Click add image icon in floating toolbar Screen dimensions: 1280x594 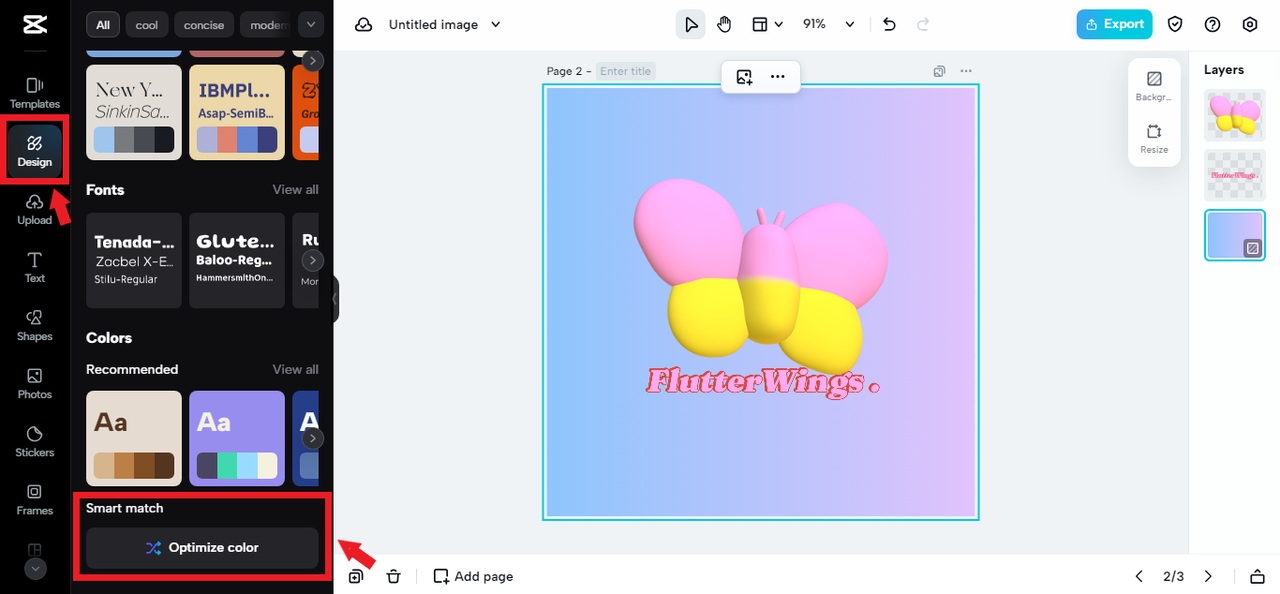click(x=744, y=77)
